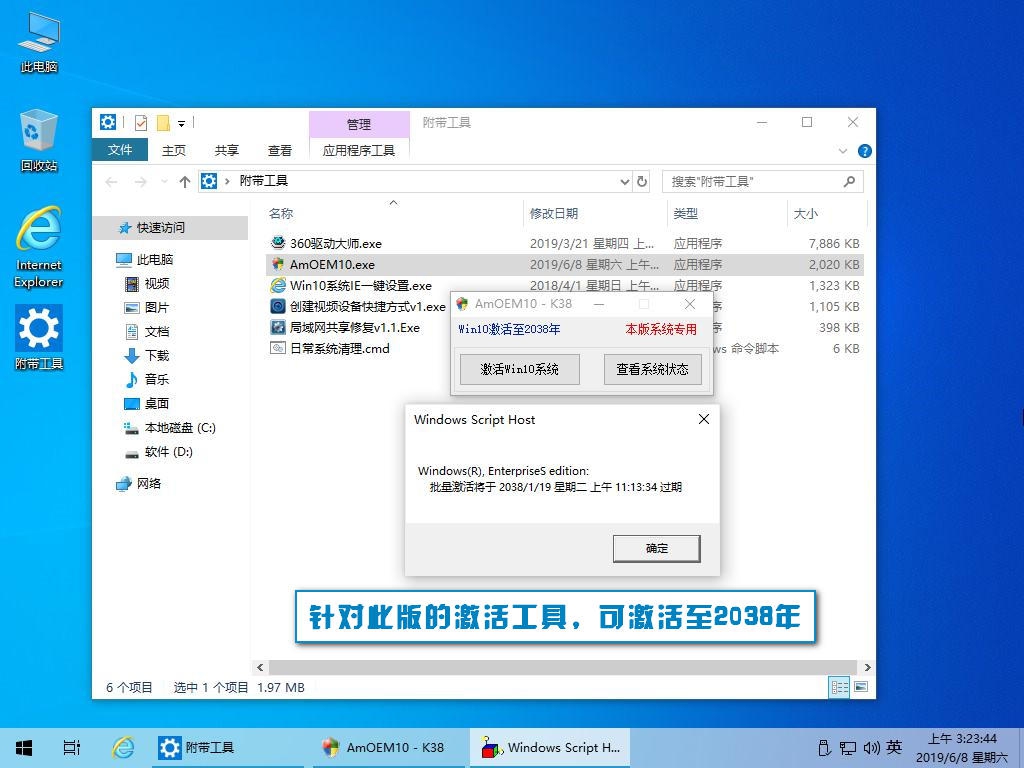Close the Windows Script Host dialog
1024x768 pixels.
click(703, 419)
